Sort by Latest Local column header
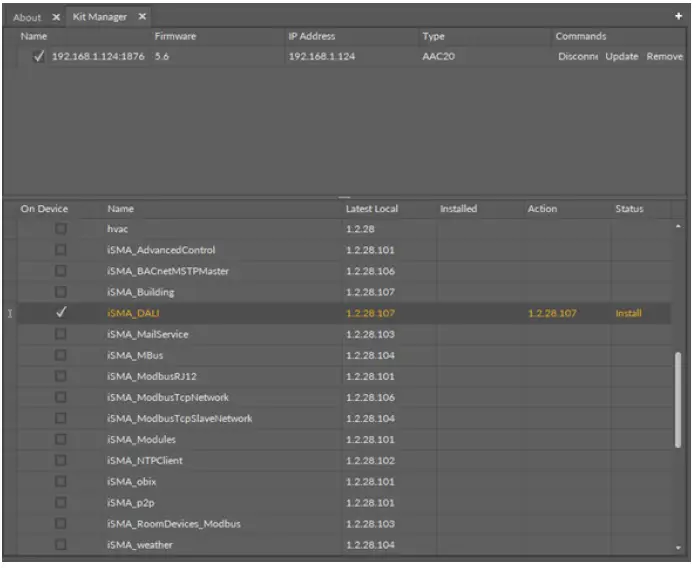 coord(371,209)
